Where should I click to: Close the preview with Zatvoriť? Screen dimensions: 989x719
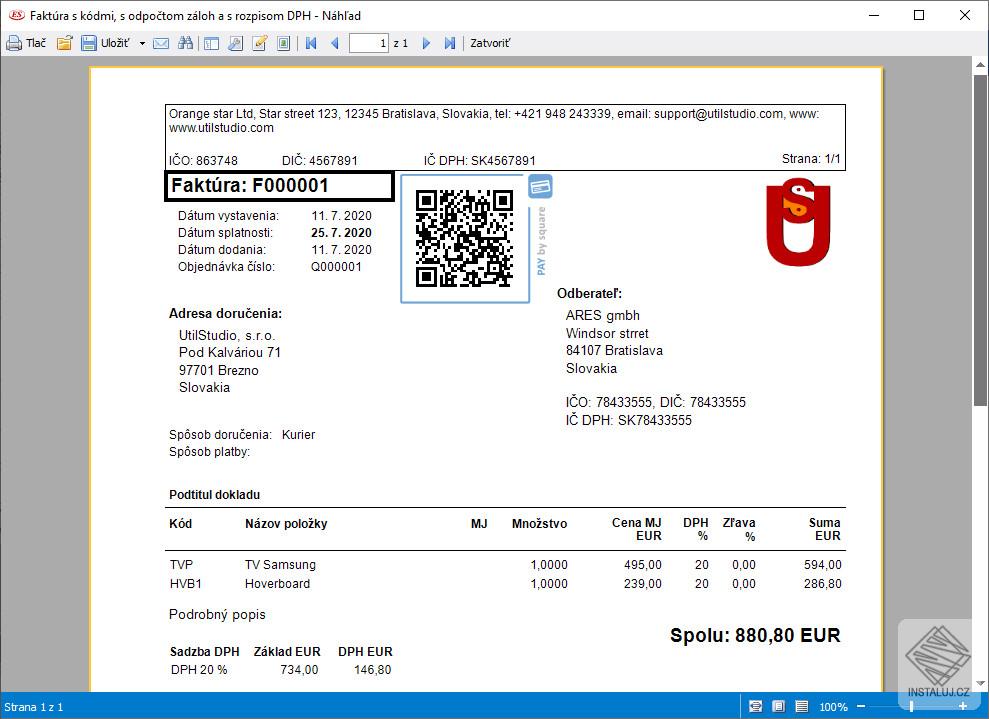click(x=490, y=43)
